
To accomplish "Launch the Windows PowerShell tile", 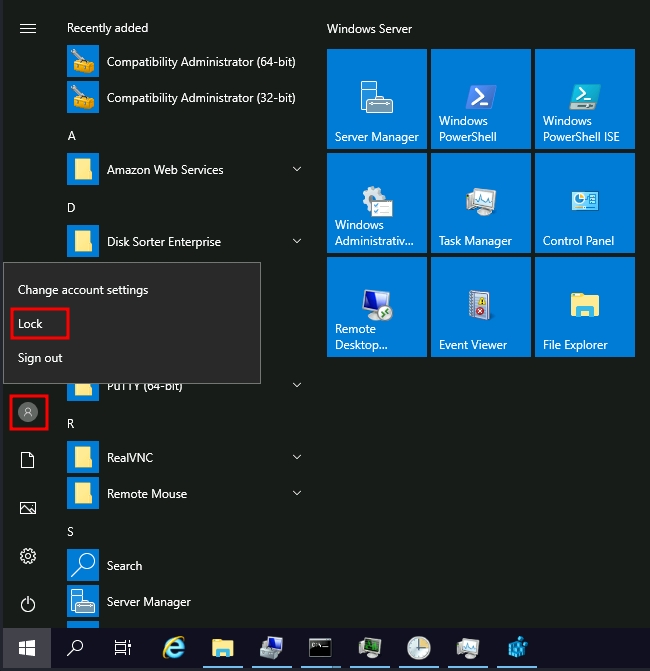I will pos(480,99).
